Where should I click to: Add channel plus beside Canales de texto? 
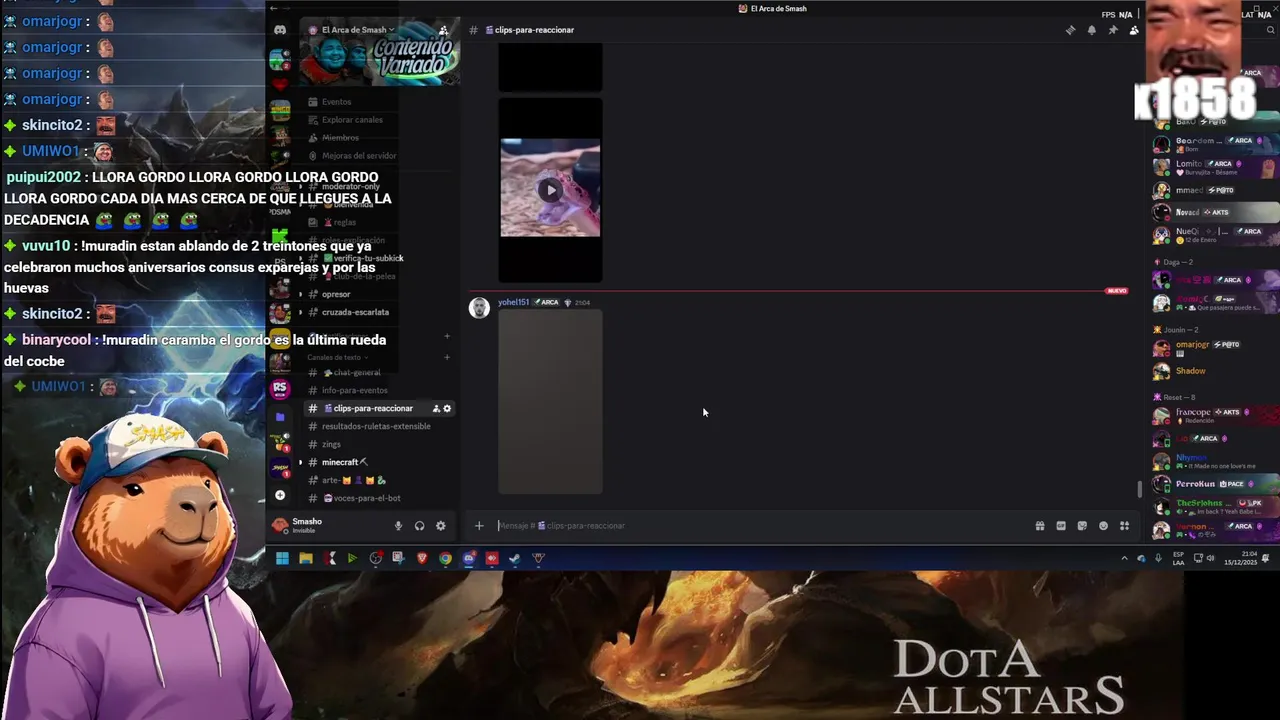(x=447, y=357)
